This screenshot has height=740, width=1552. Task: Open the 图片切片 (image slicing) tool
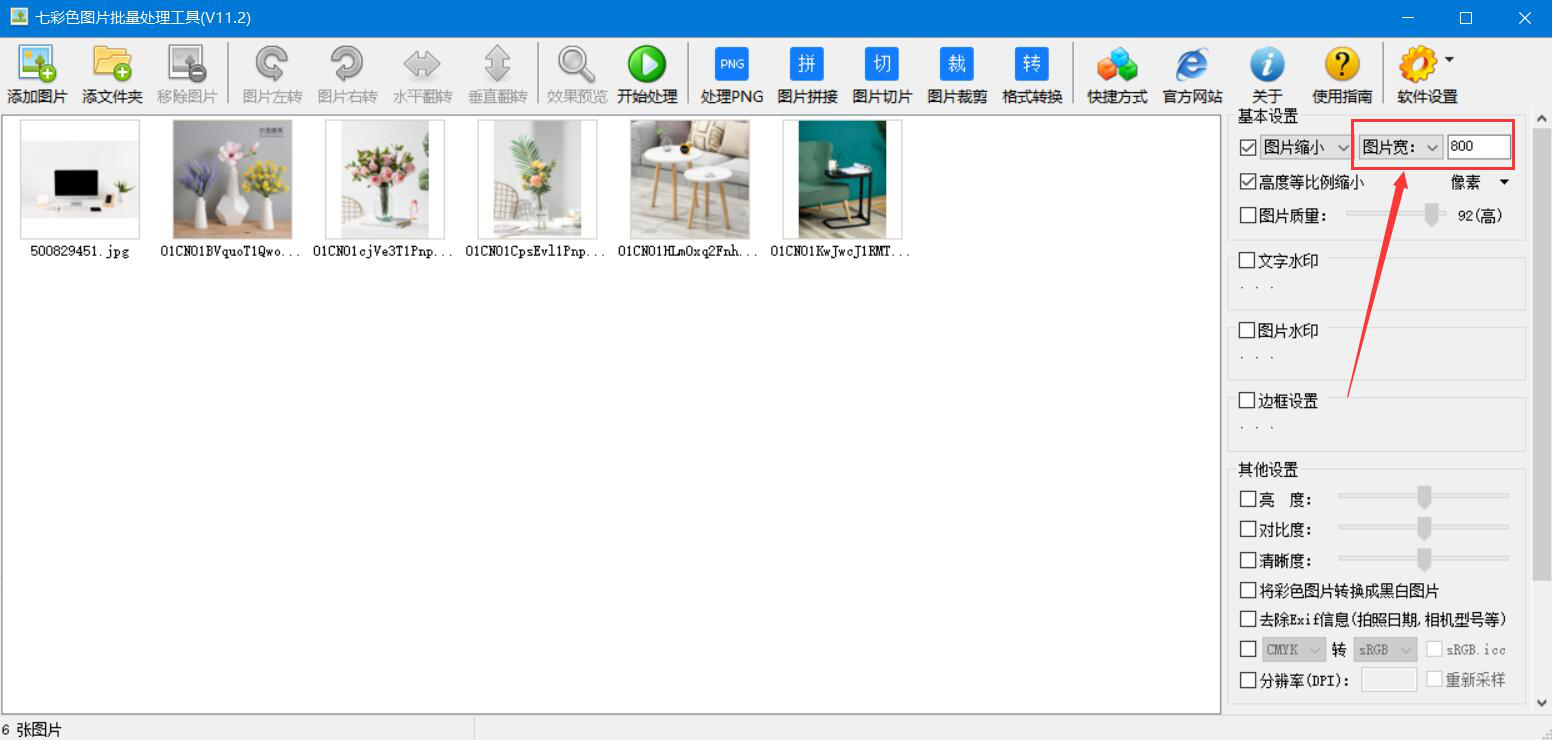pos(882,64)
